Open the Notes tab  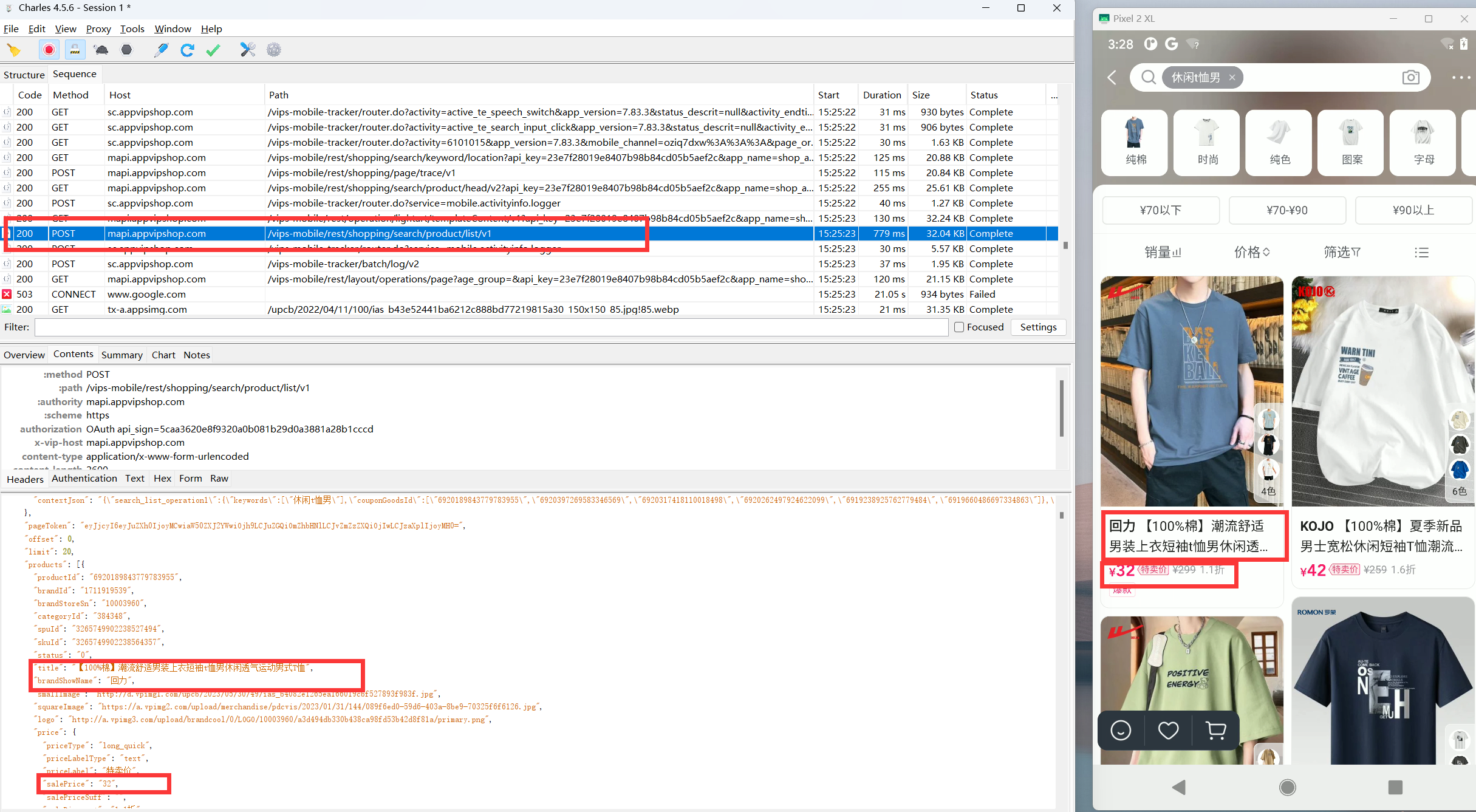click(197, 355)
